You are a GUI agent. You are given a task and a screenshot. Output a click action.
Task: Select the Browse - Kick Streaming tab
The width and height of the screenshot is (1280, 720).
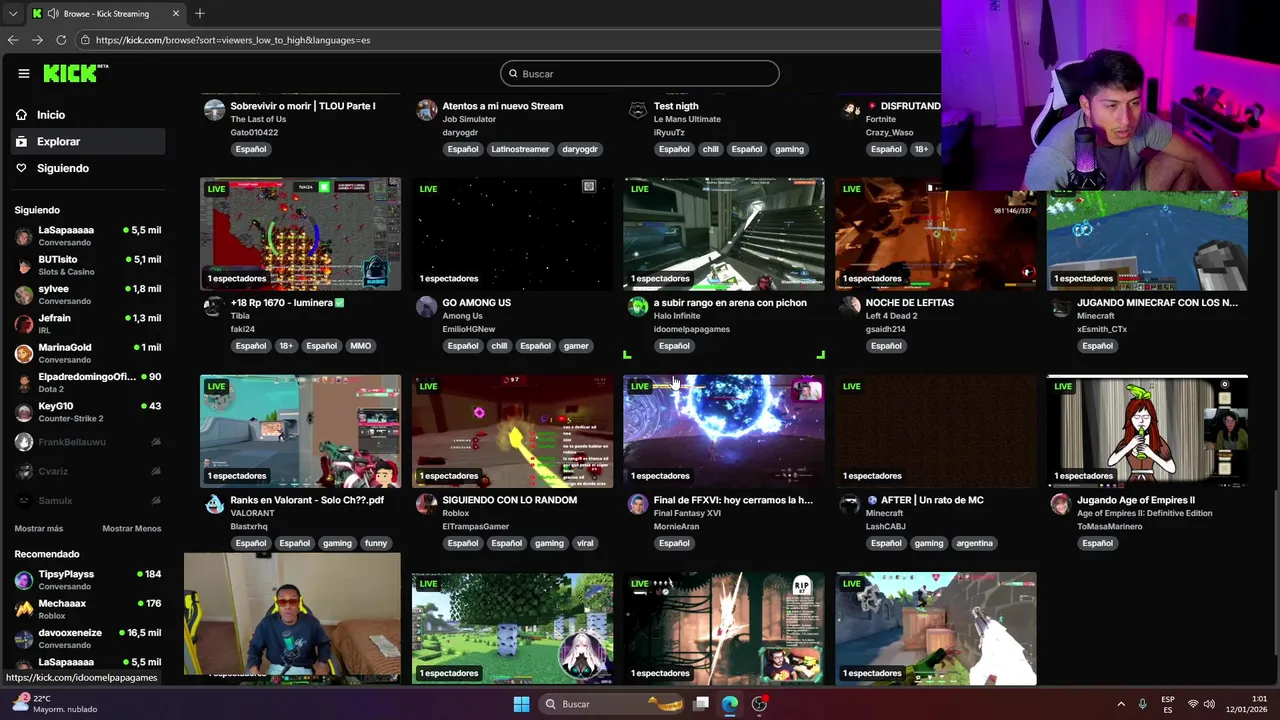coord(106,14)
